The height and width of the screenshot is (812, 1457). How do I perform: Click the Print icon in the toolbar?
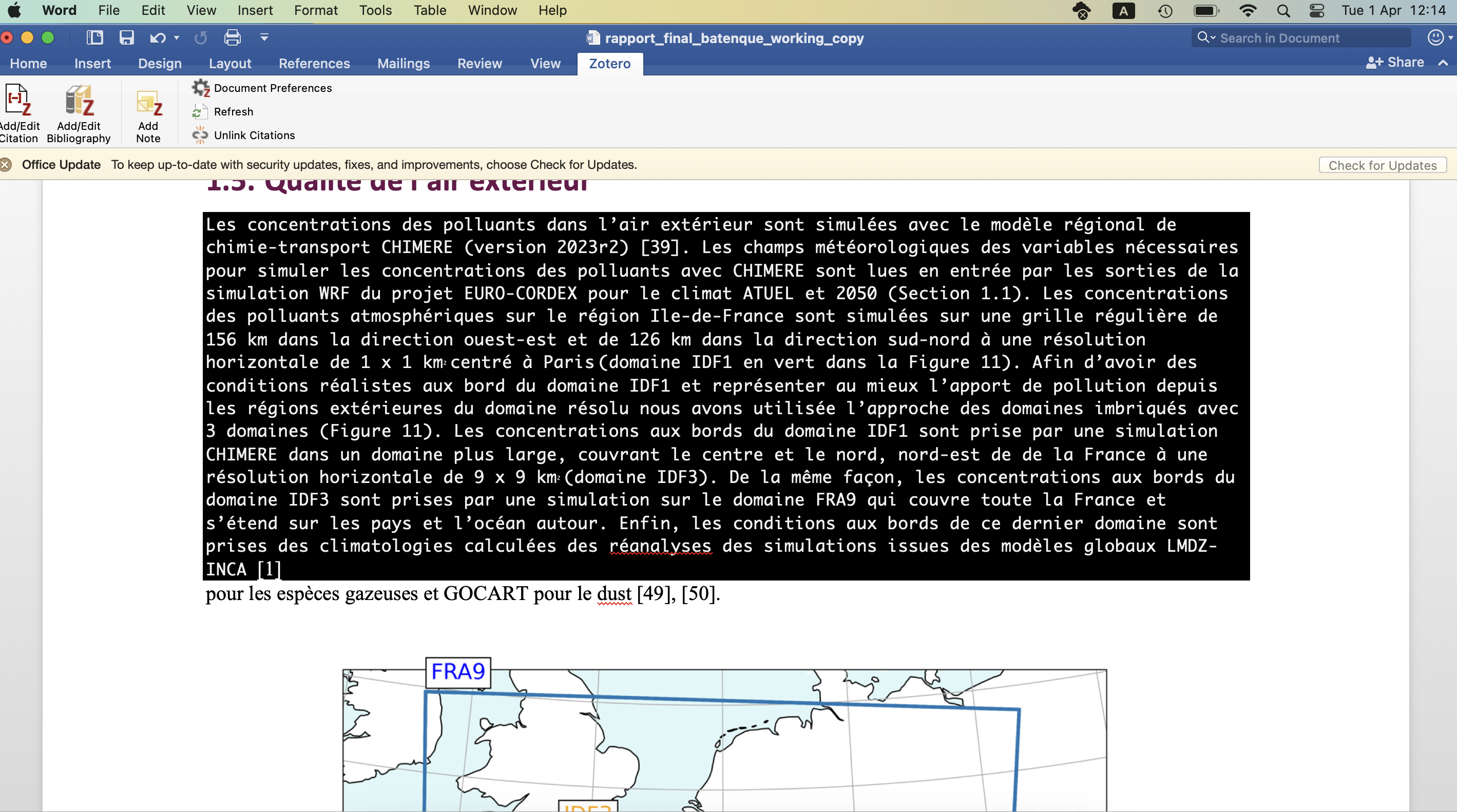click(x=232, y=38)
